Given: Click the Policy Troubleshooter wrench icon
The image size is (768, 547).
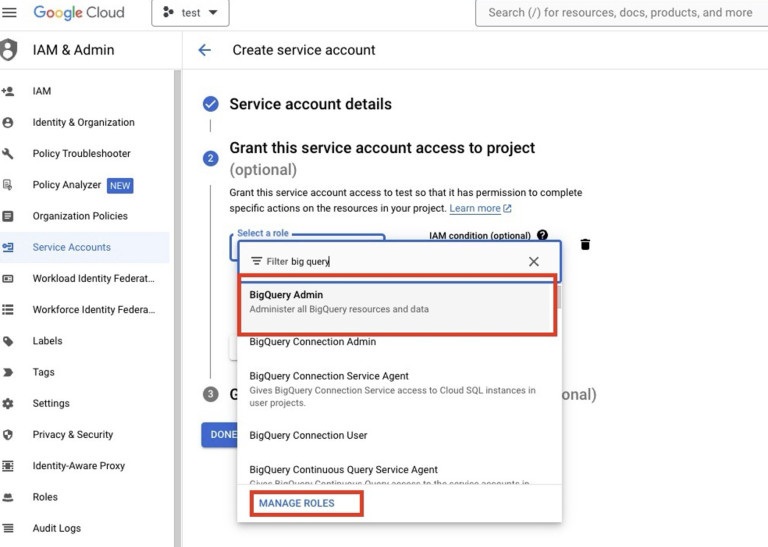Looking at the screenshot, I should (9, 154).
